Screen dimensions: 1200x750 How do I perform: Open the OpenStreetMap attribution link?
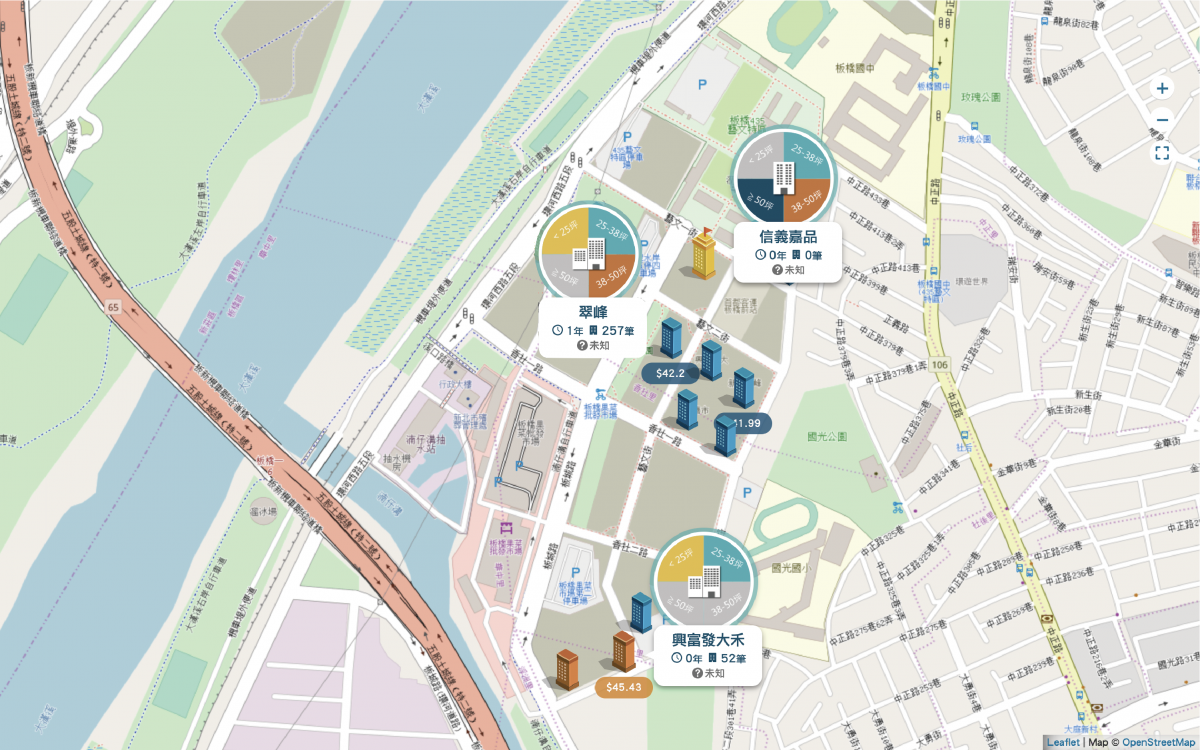point(1157,742)
